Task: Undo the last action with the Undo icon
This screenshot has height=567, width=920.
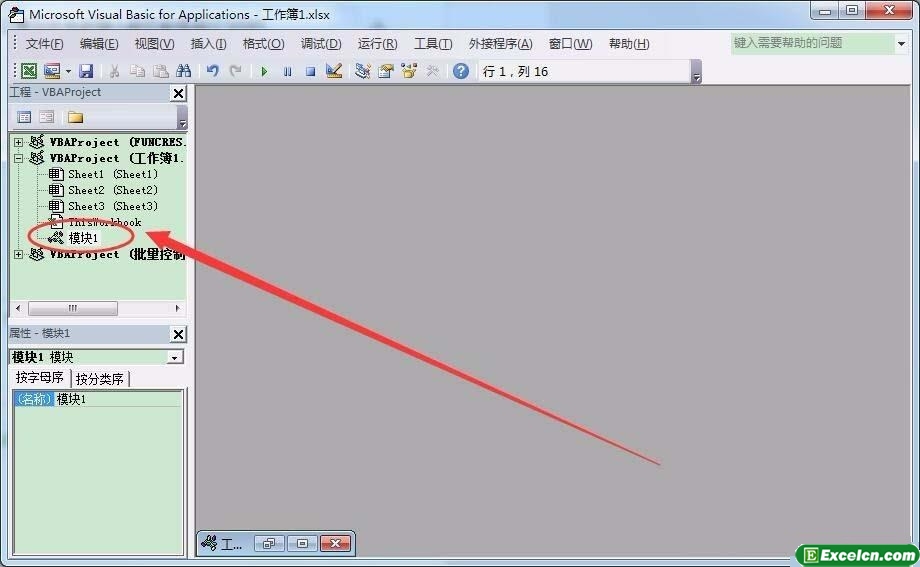Action: click(x=212, y=71)
